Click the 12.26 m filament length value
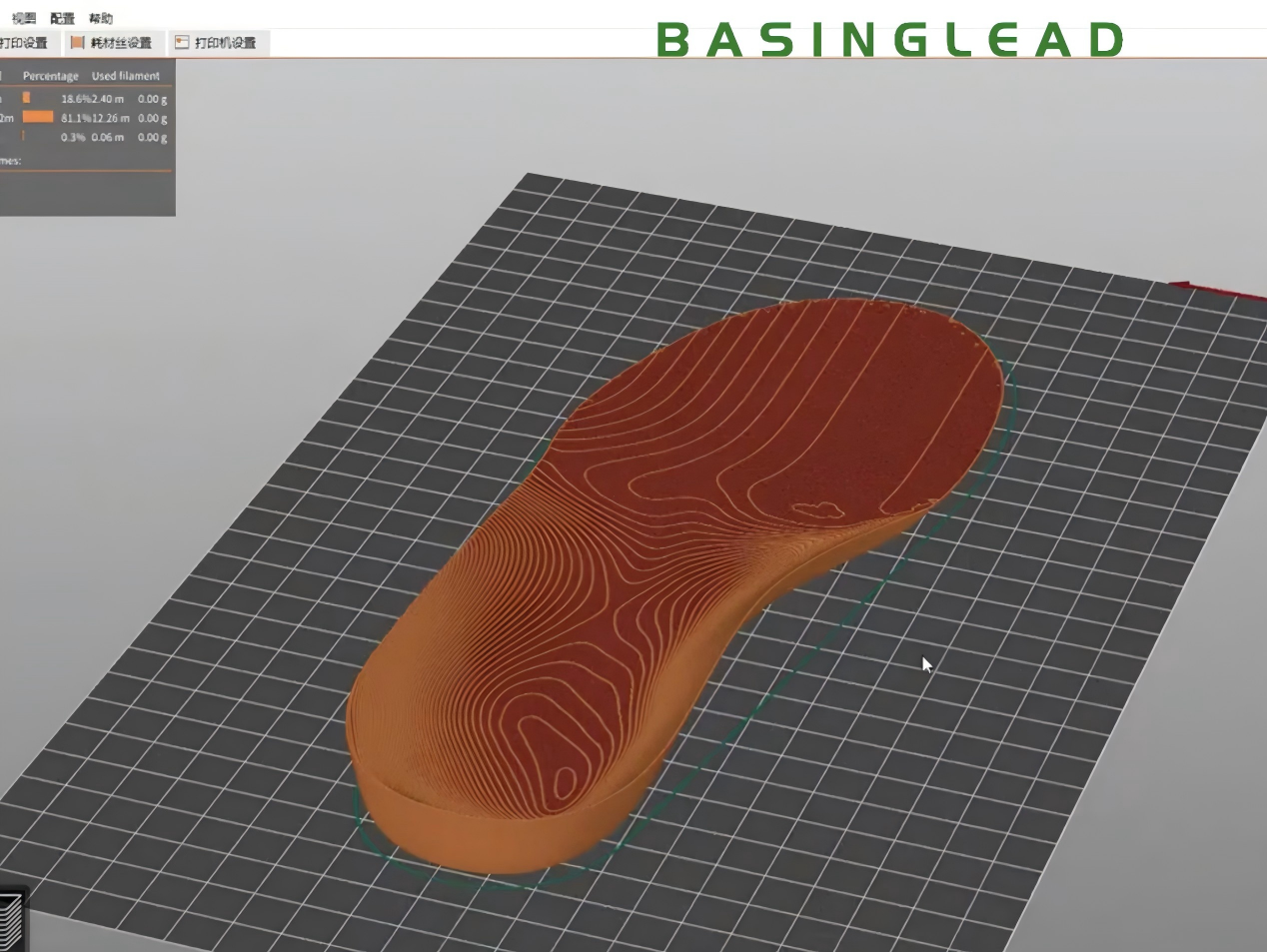Image resolution: width=1267 pixels, height=952 pixels. point(111,118)
